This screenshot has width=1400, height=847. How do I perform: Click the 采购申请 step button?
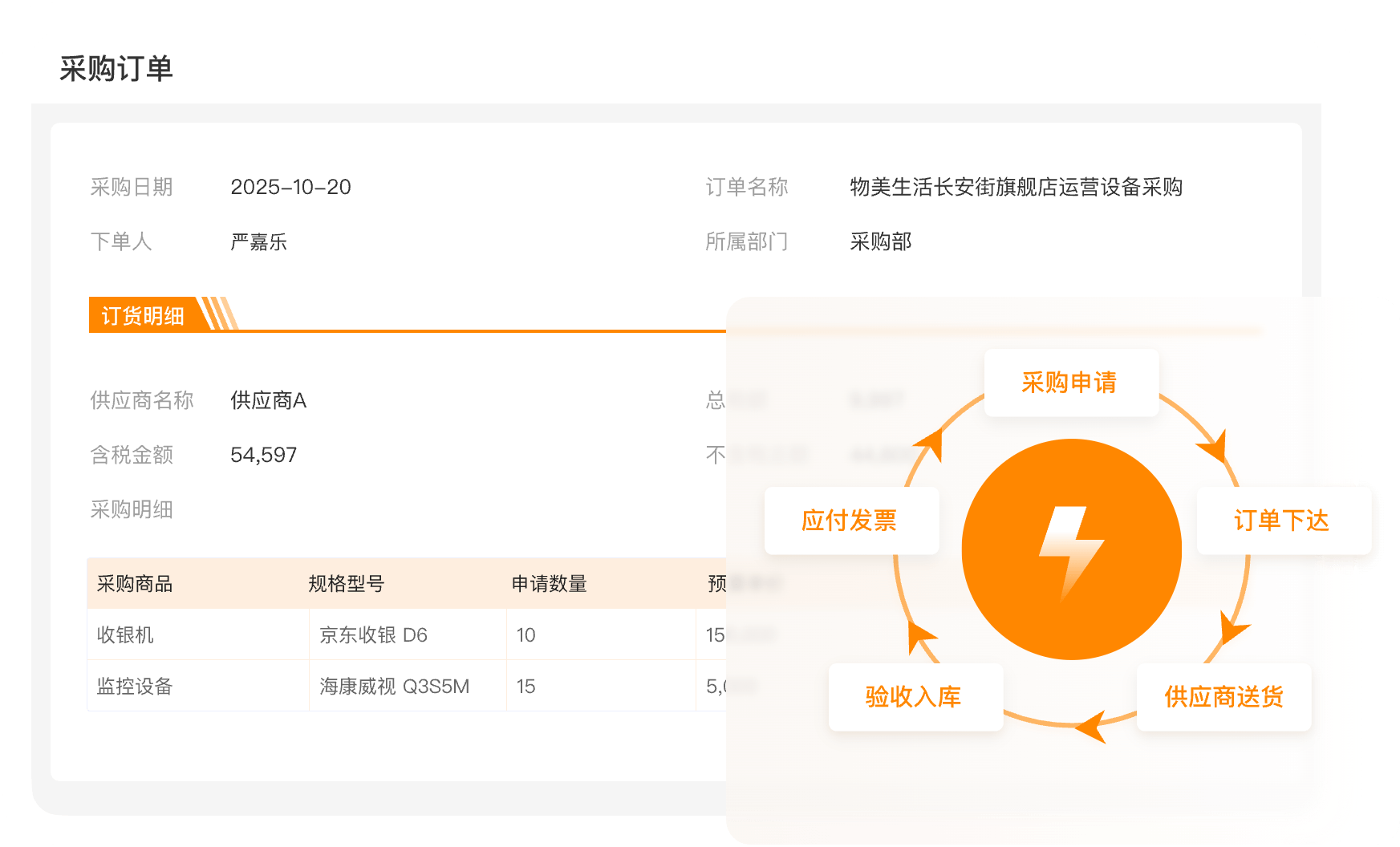click(x=1070, y=383)
